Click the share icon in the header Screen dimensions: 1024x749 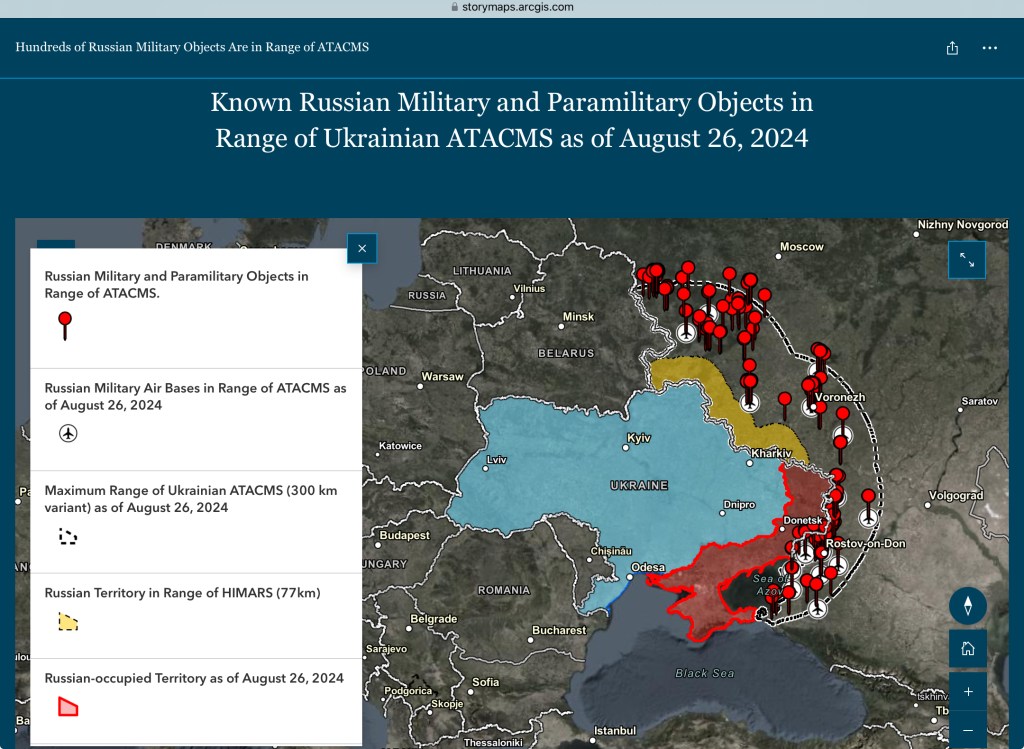tap(952, 48)
